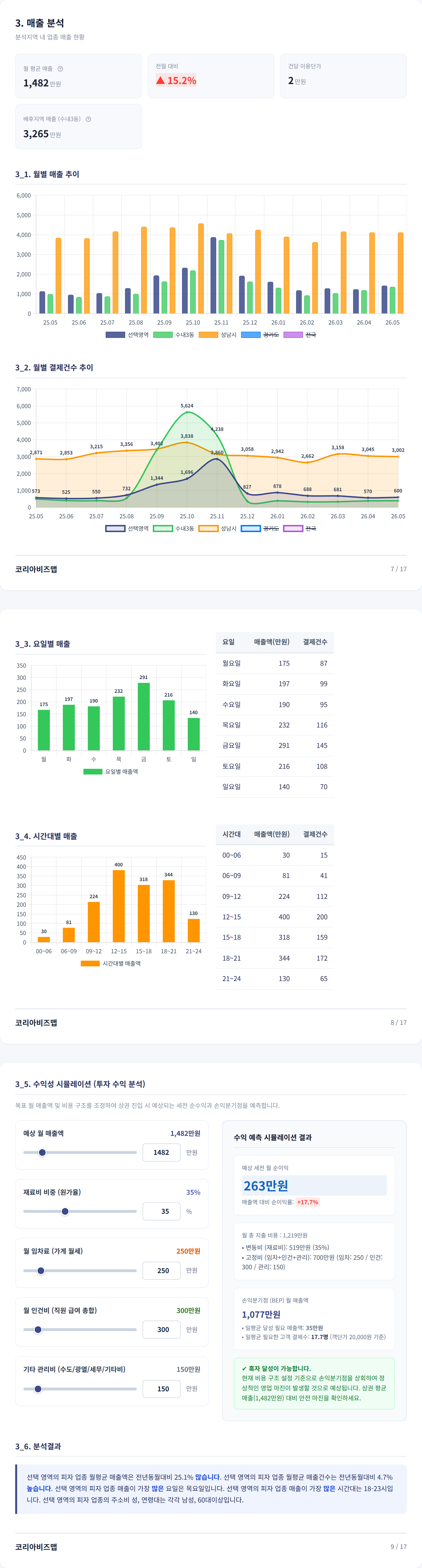Click the help icon beside 배후지역 매출 (수내3동)

click(x=88, y=119)
